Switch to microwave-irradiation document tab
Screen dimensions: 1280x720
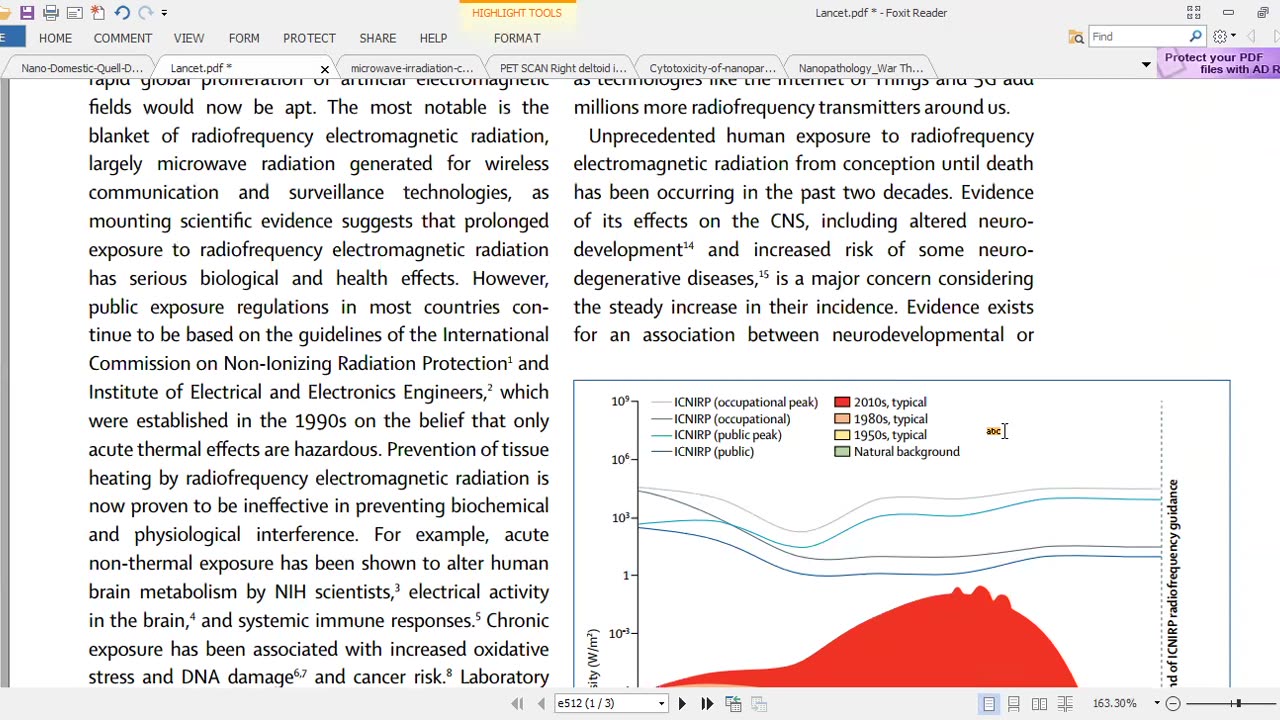412,68
